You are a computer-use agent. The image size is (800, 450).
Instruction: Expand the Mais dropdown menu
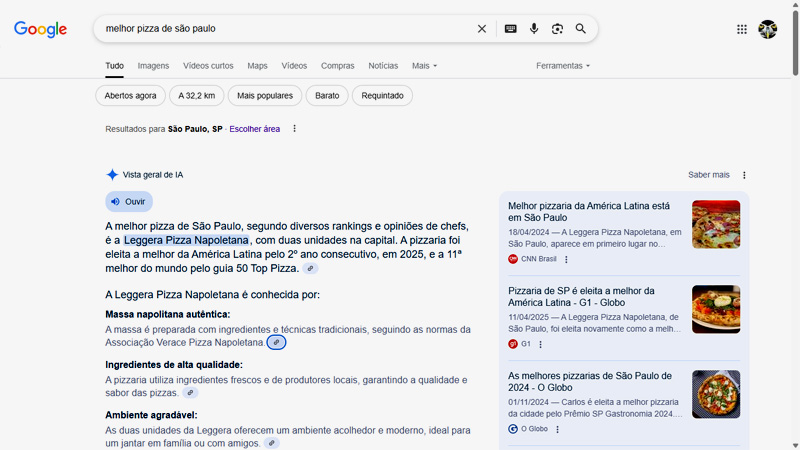(424, 66)
